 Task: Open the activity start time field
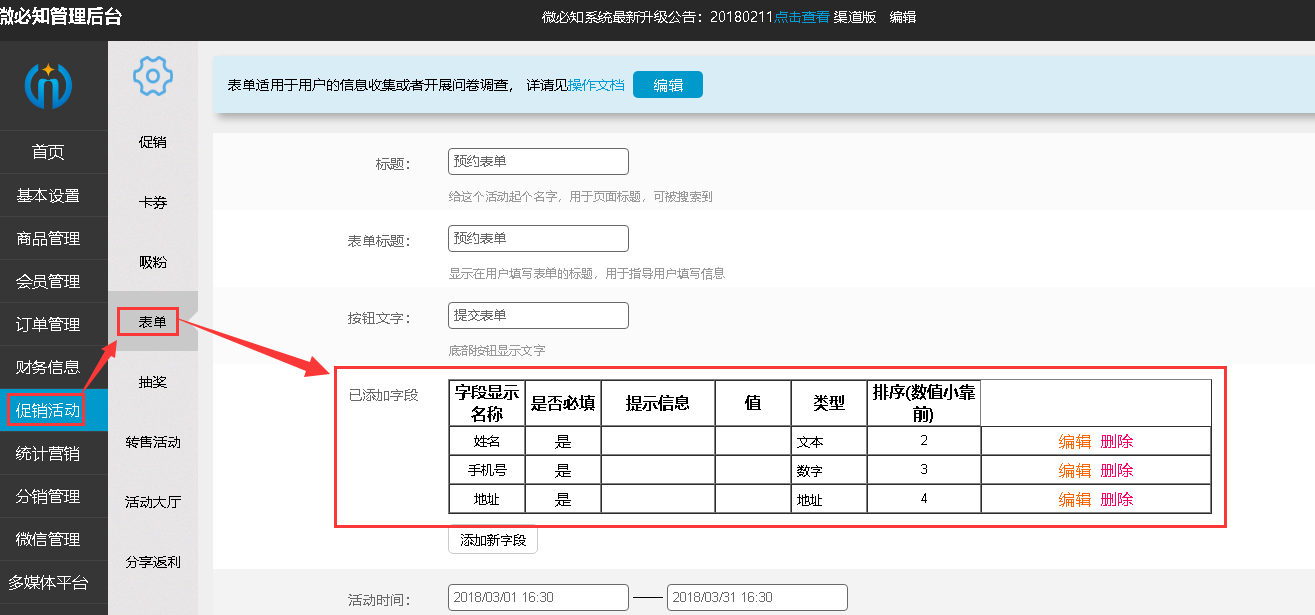[538, 597]
